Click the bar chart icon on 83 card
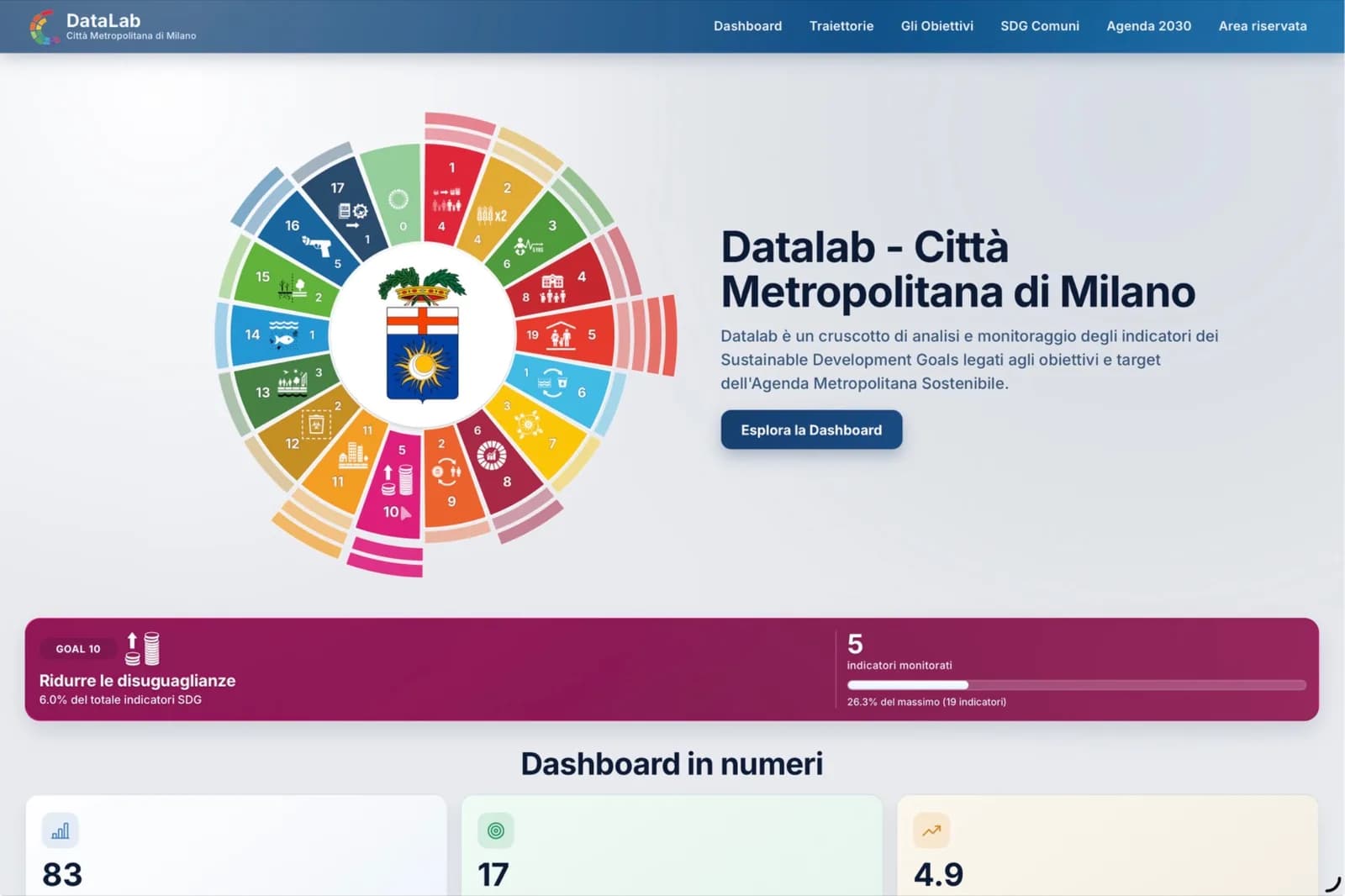This screenshot has width=1345, height=896. [x=61, y=831]
